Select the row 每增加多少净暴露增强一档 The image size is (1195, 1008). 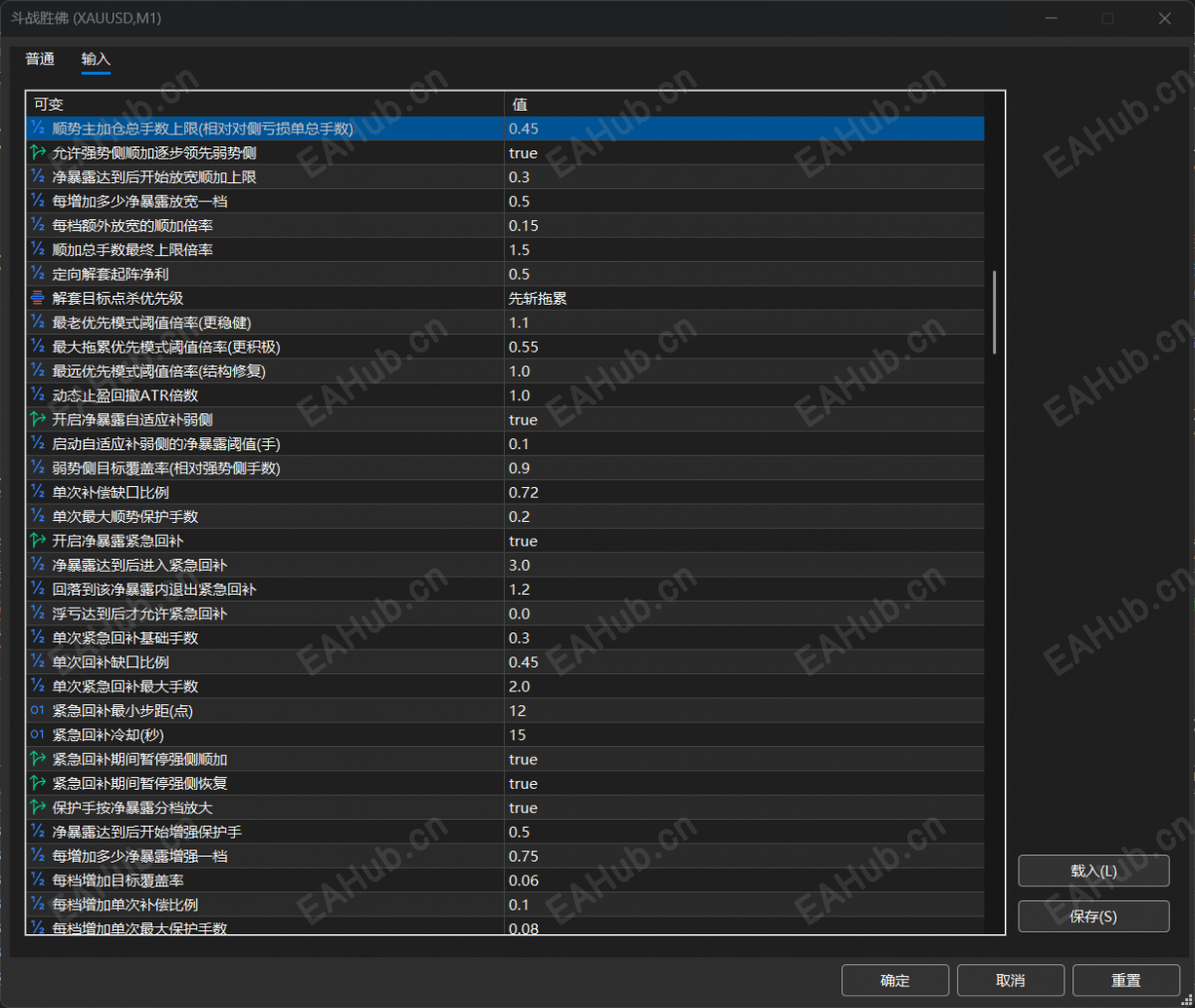pos(505,856)
